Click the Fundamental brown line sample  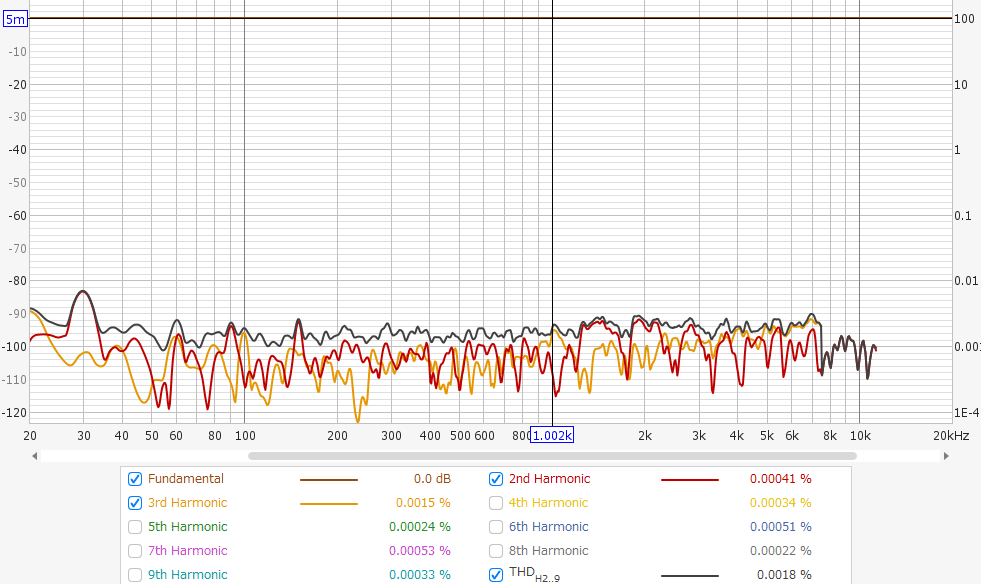328,480
